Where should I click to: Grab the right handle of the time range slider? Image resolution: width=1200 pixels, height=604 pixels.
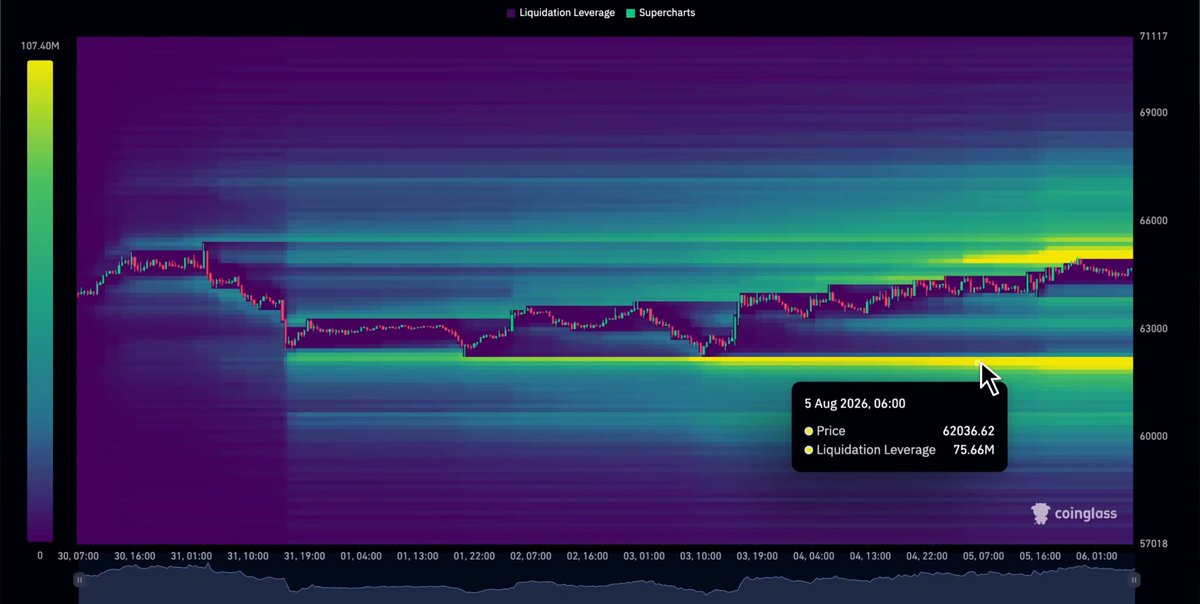1135,579
